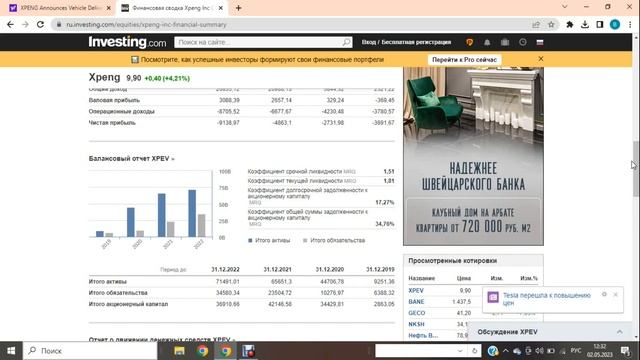The image size is (640, 360).
Task: Open Chrome downloads icon
Action: [585, 24]
